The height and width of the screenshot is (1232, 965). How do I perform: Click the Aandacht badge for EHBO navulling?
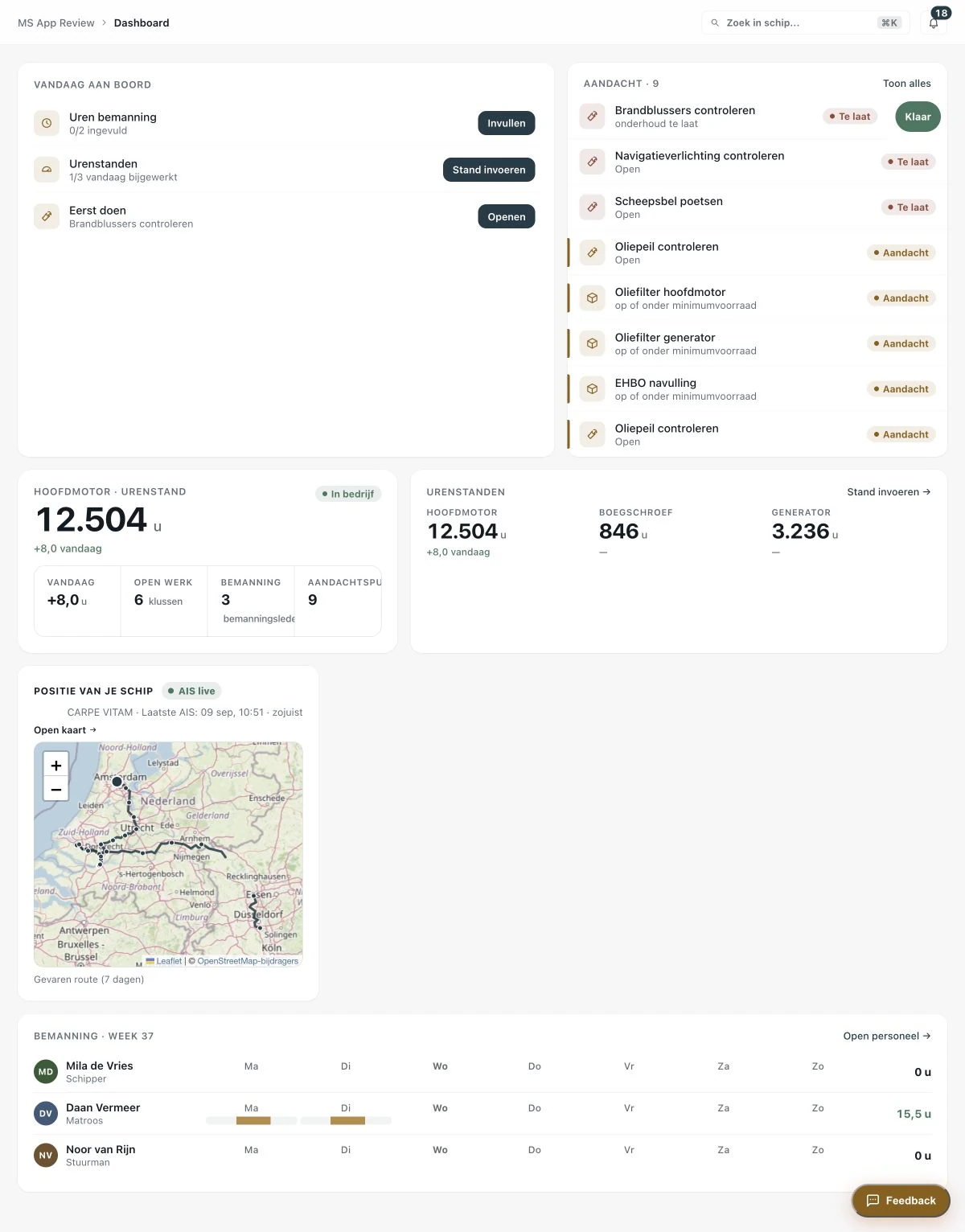coord(901,389)
